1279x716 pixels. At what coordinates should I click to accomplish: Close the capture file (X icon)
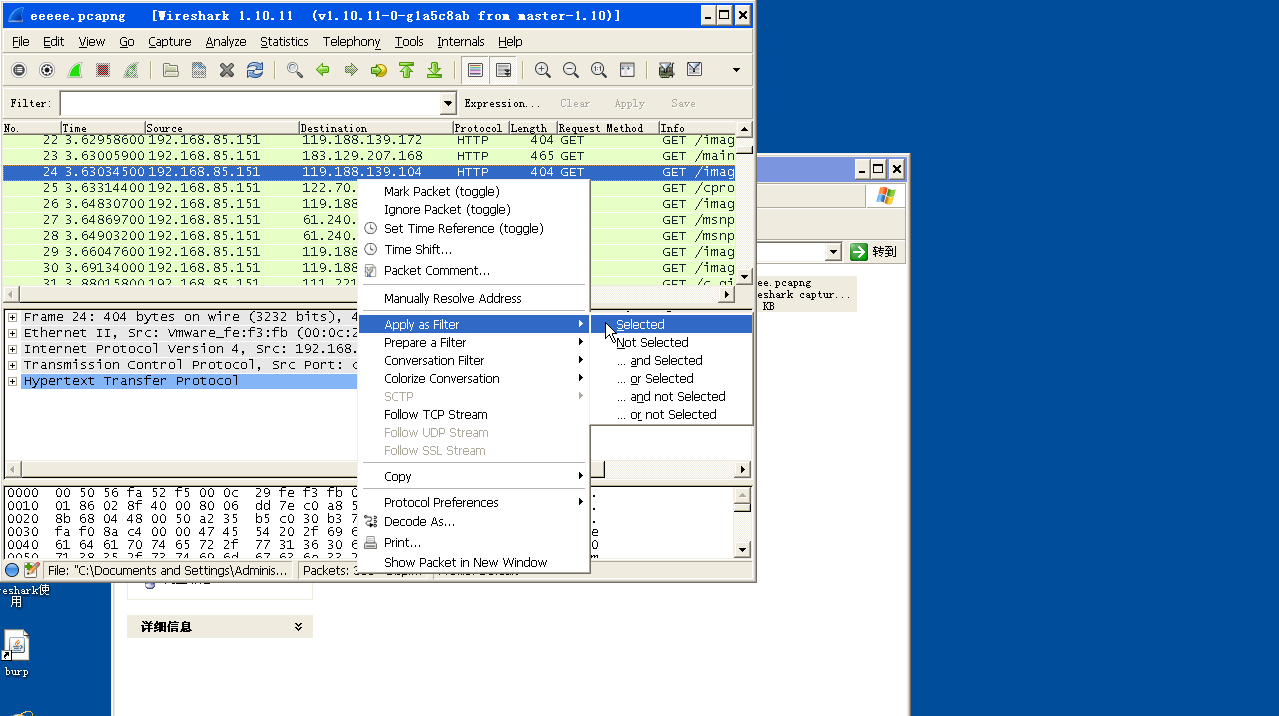pos(227,70)
